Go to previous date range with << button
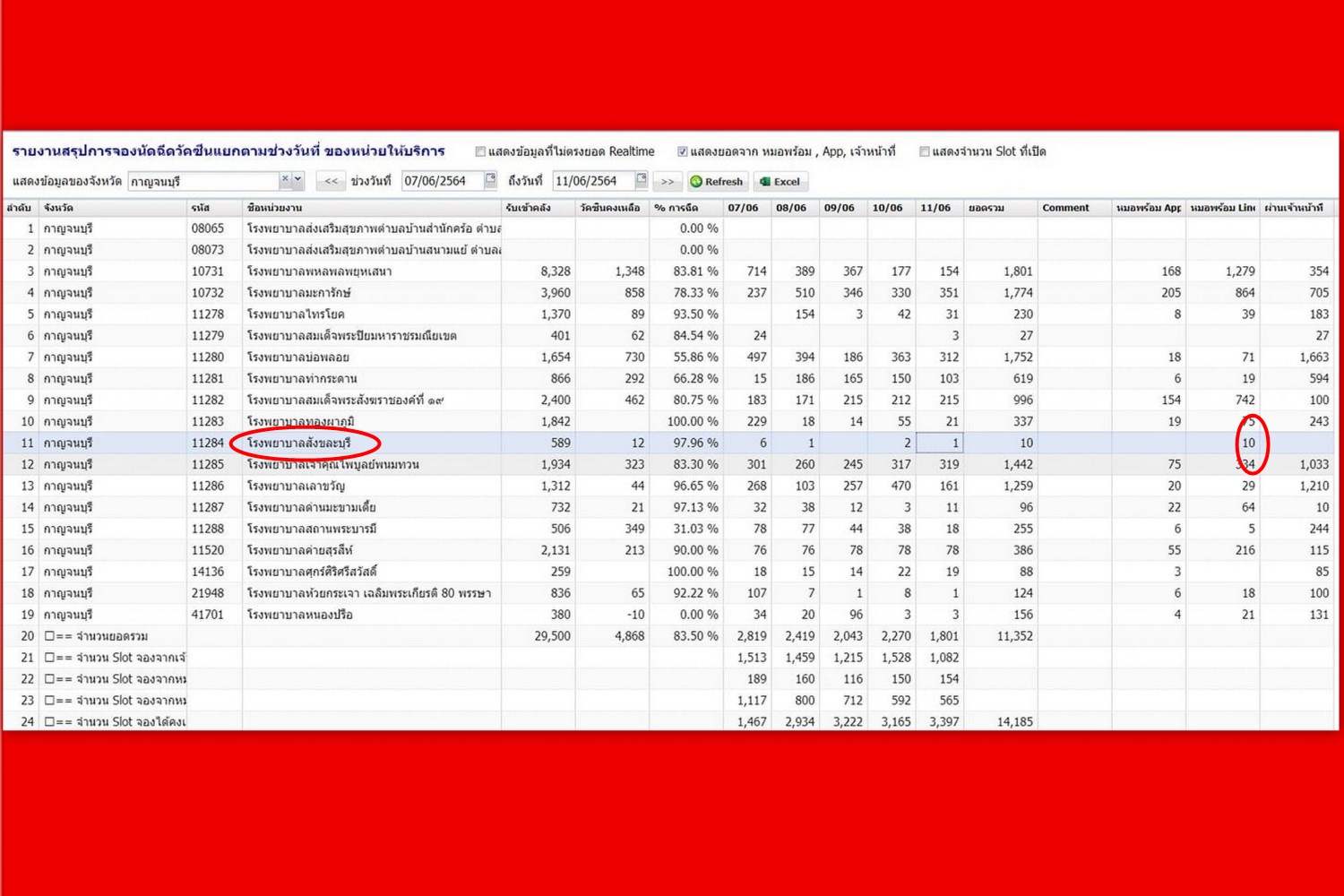Viewport: 1344px width, 896px height. point(332,182)
